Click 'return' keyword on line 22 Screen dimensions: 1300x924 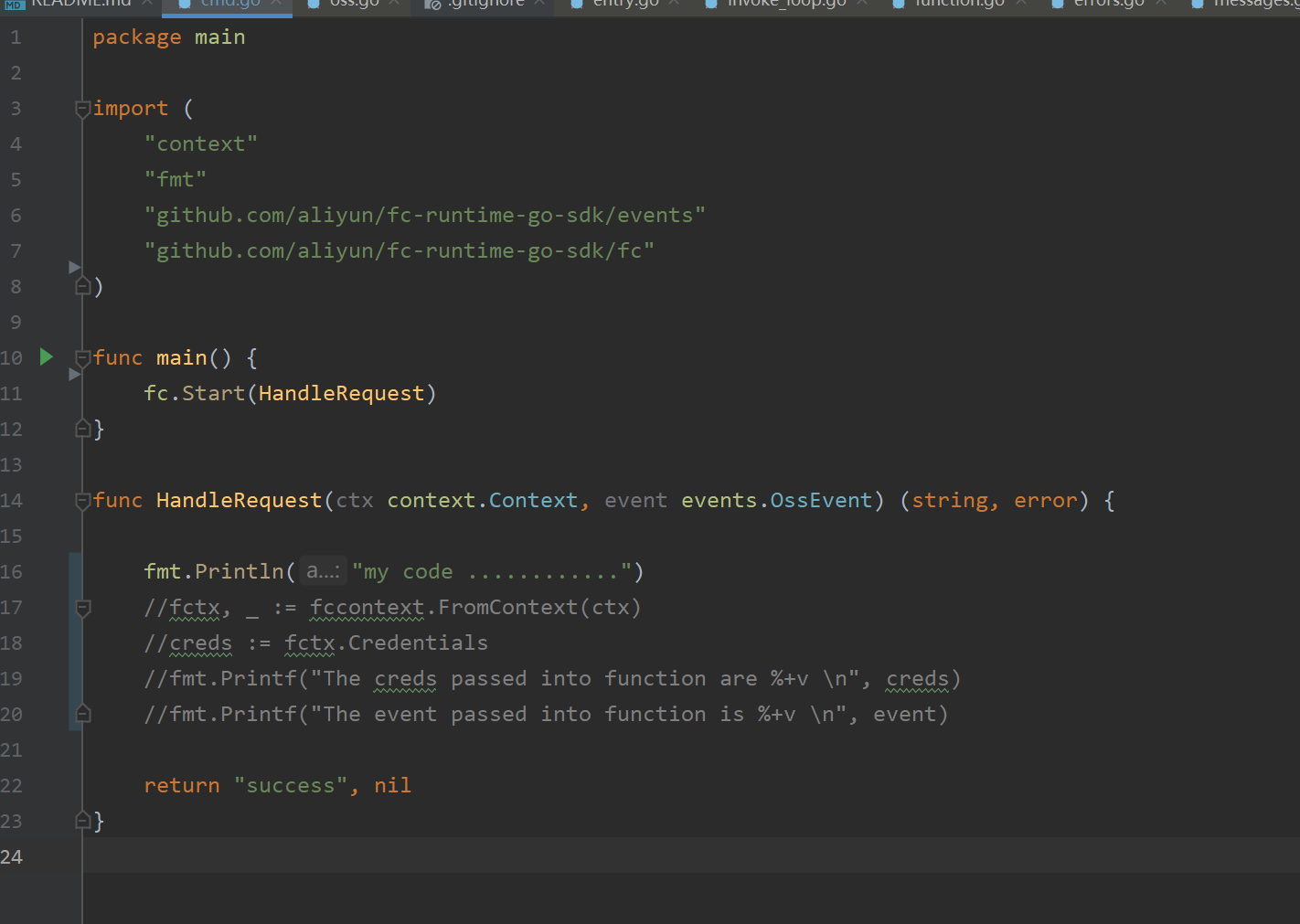coord(182,786)
